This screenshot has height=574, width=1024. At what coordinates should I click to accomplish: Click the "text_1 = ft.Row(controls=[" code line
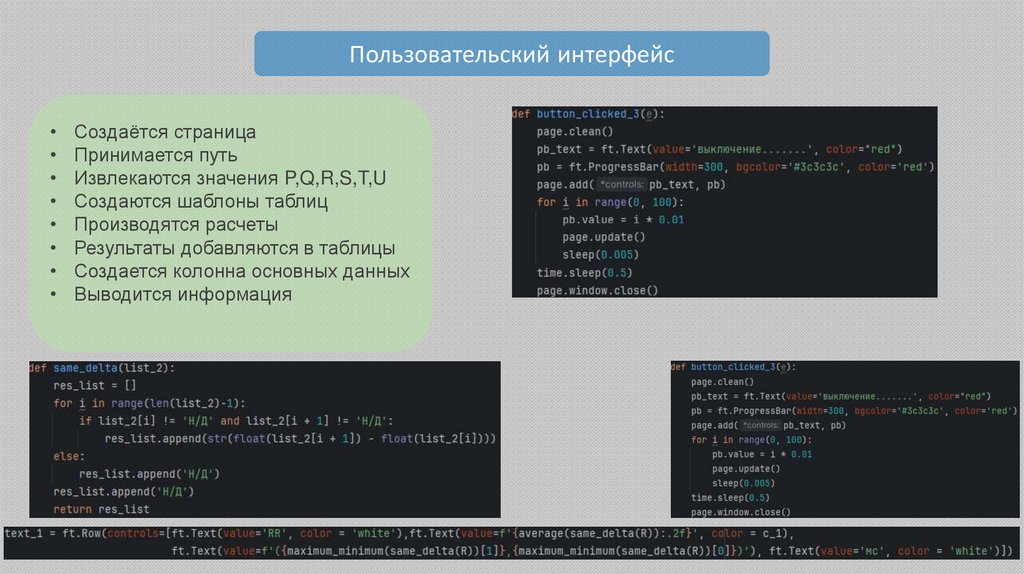pos(398,534)
